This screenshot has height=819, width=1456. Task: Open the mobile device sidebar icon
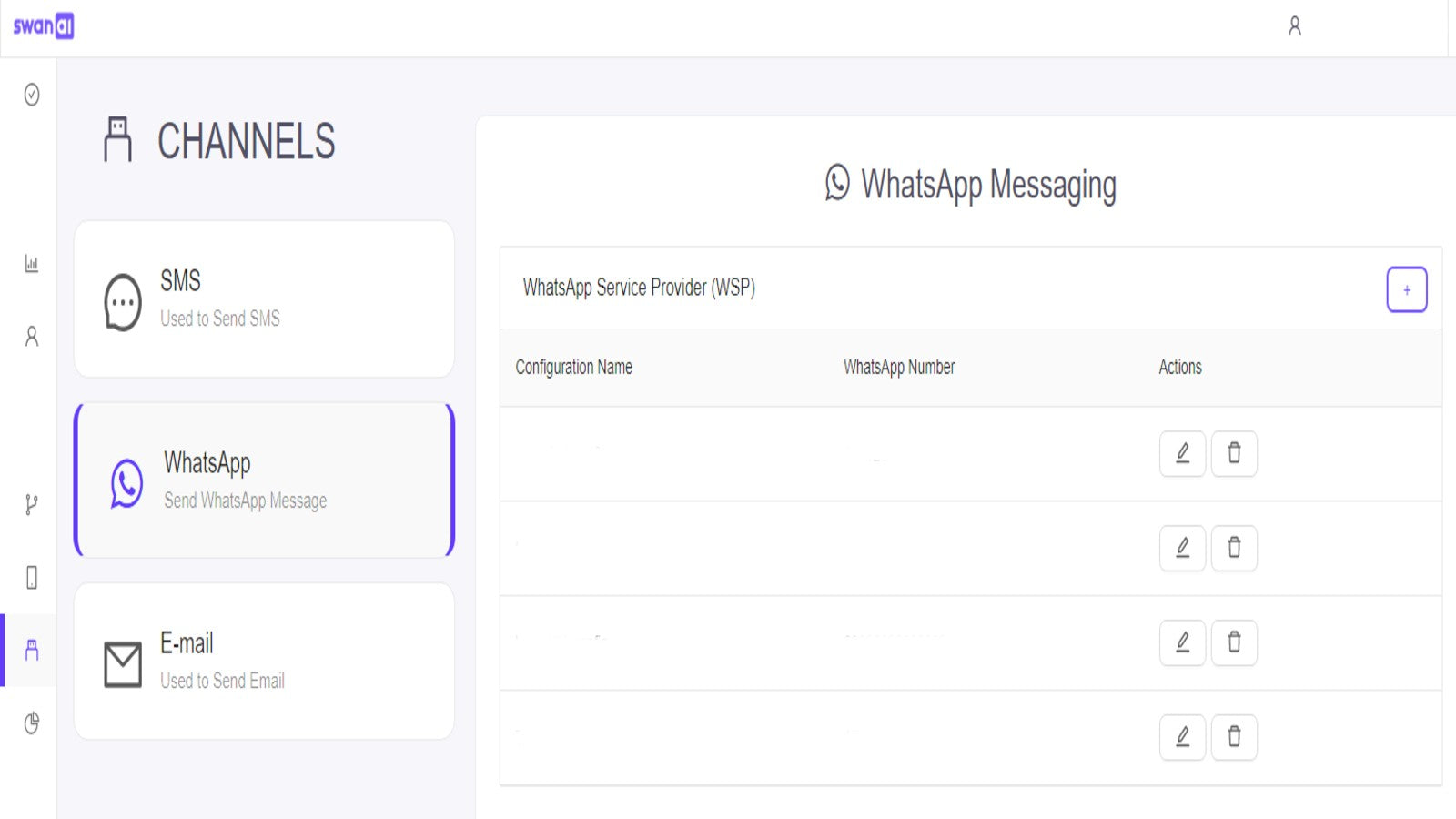click(x=32, y=577)
